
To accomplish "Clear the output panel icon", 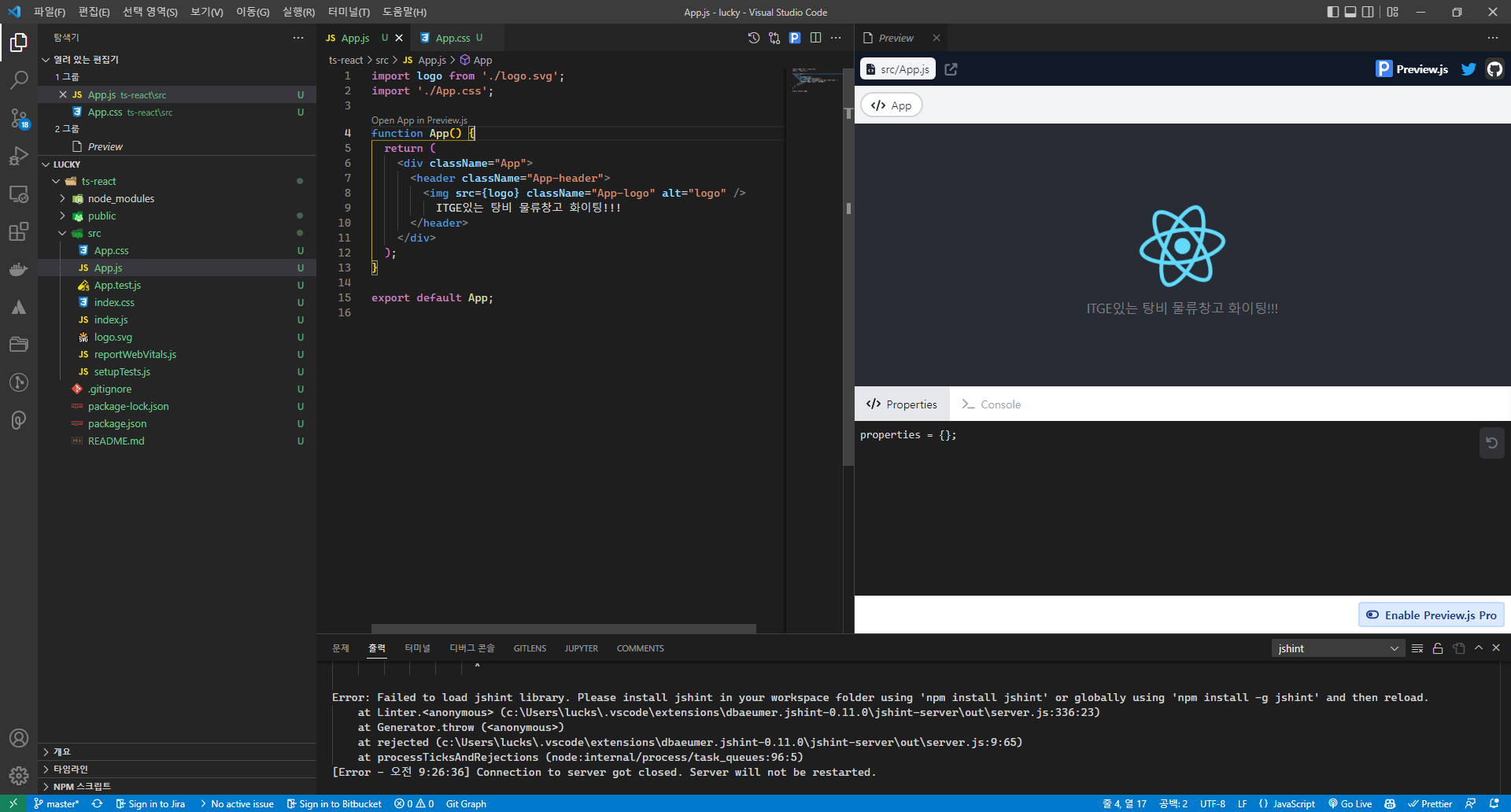I will (x=1417, y=648).
